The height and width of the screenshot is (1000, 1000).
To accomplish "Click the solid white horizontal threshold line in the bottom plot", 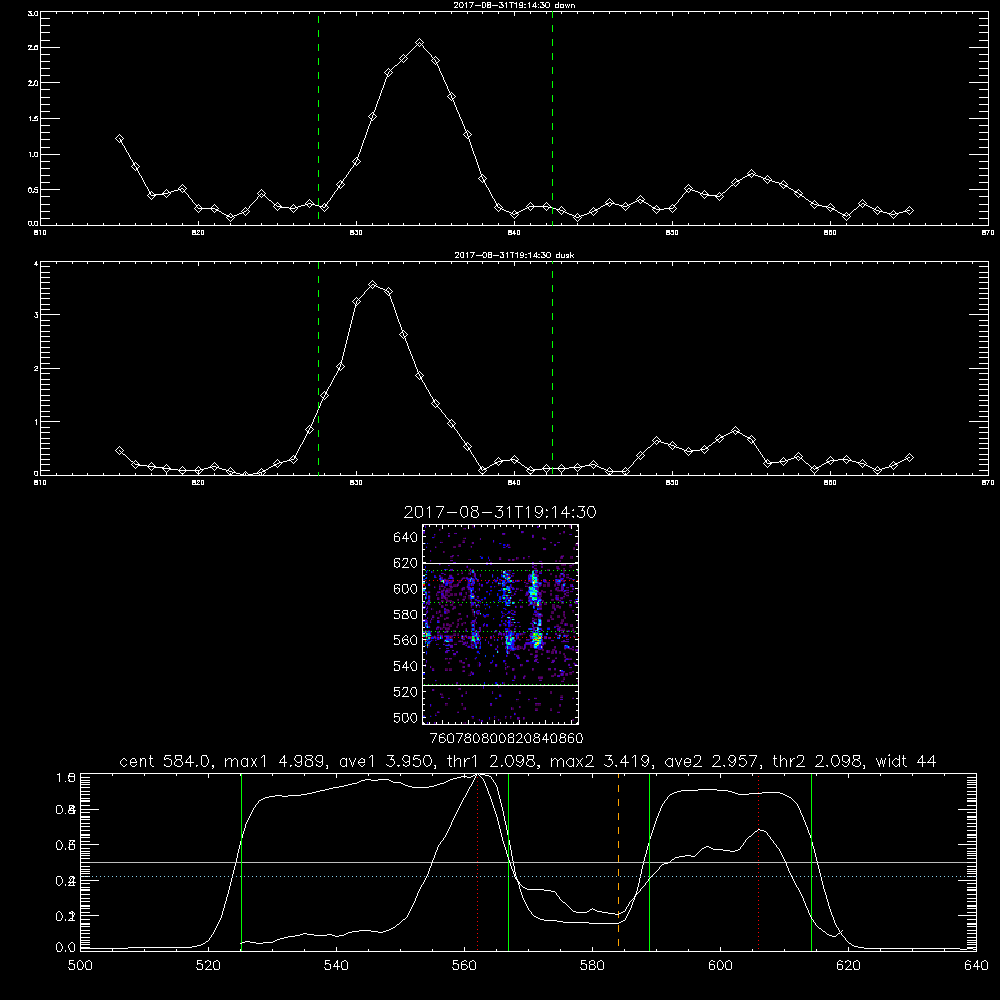I will (528, 862).
